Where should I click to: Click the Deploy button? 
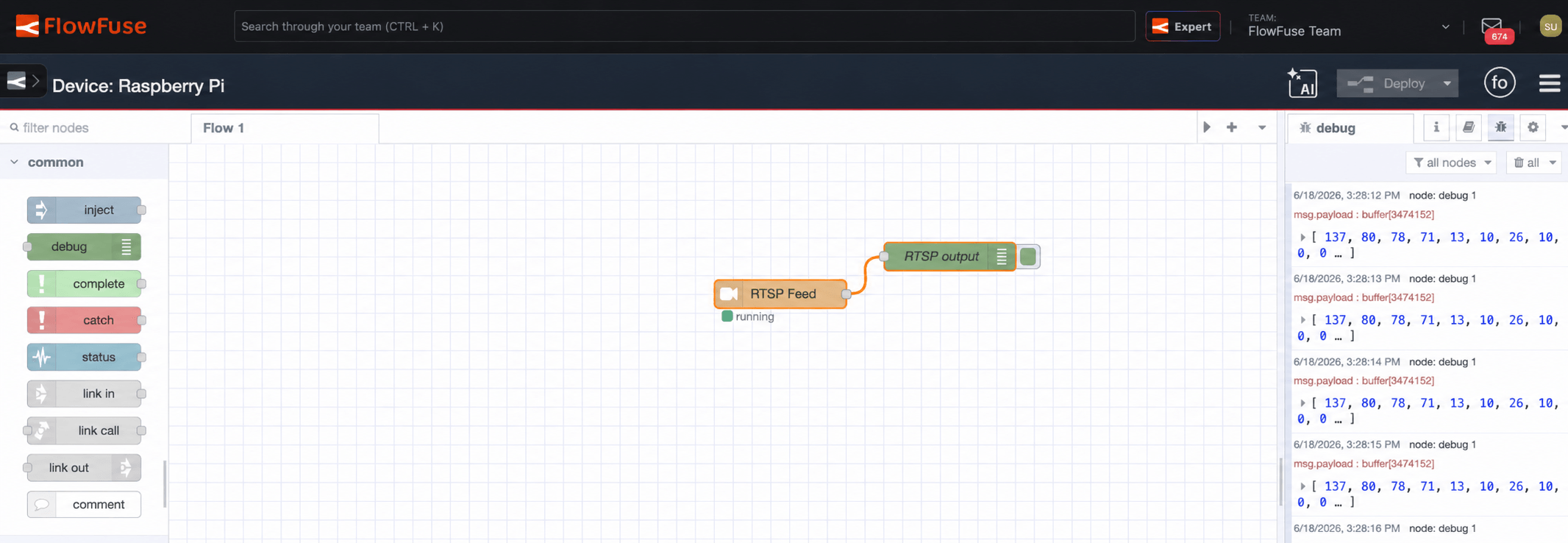coord(1387,83)
